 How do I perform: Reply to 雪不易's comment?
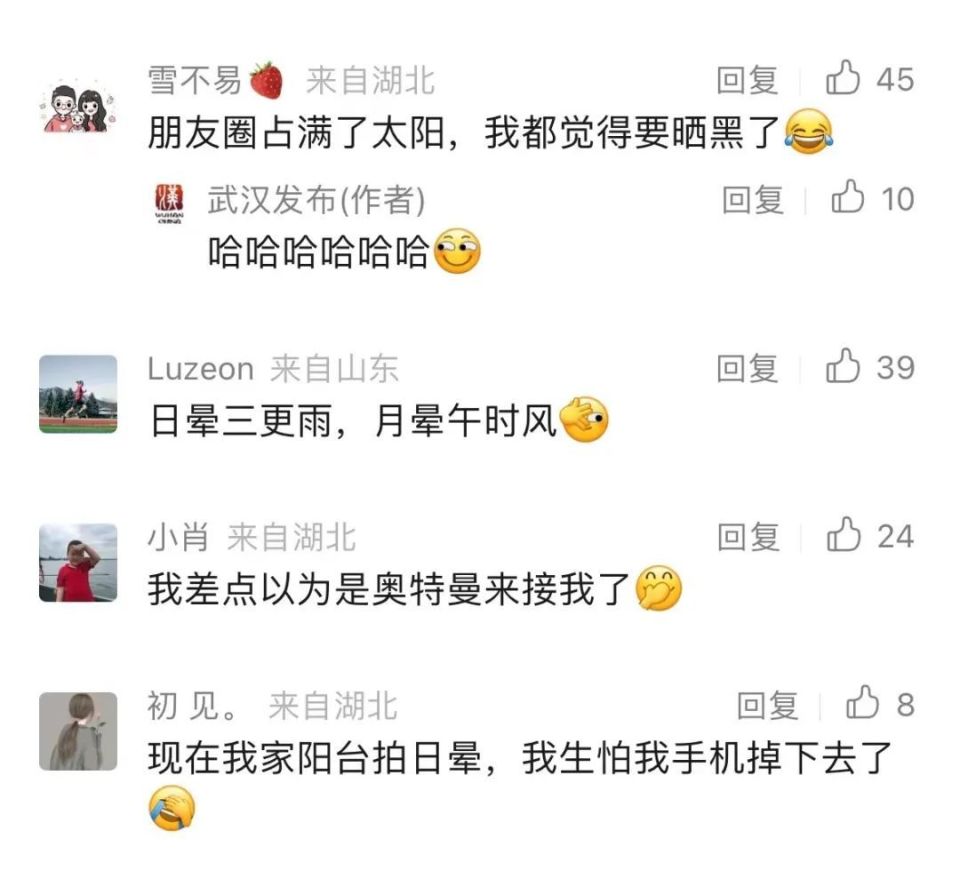coord(748,80)
